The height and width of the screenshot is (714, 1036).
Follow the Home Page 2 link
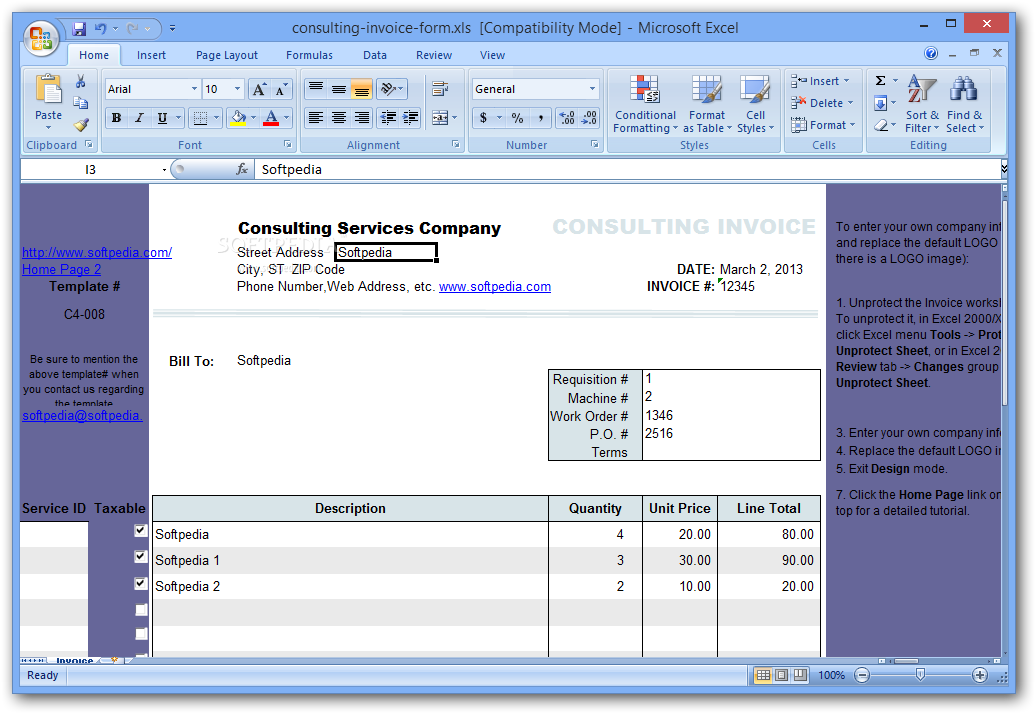tap(61, 269)
